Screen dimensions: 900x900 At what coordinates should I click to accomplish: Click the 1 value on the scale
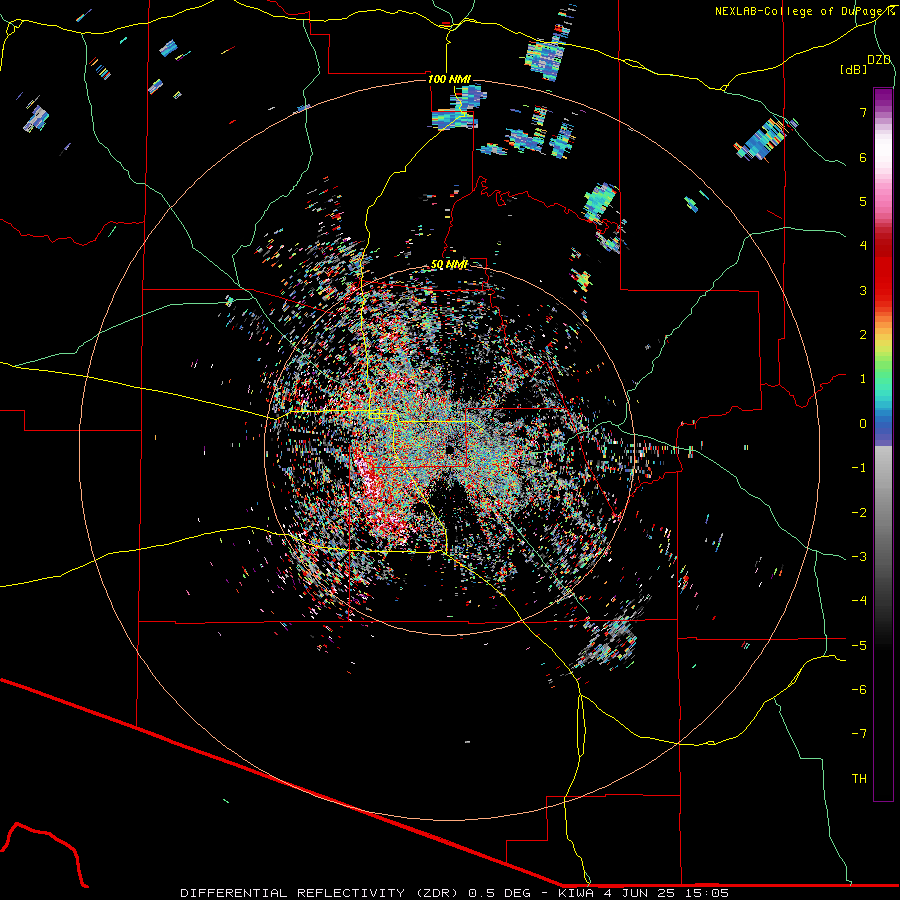863,379
